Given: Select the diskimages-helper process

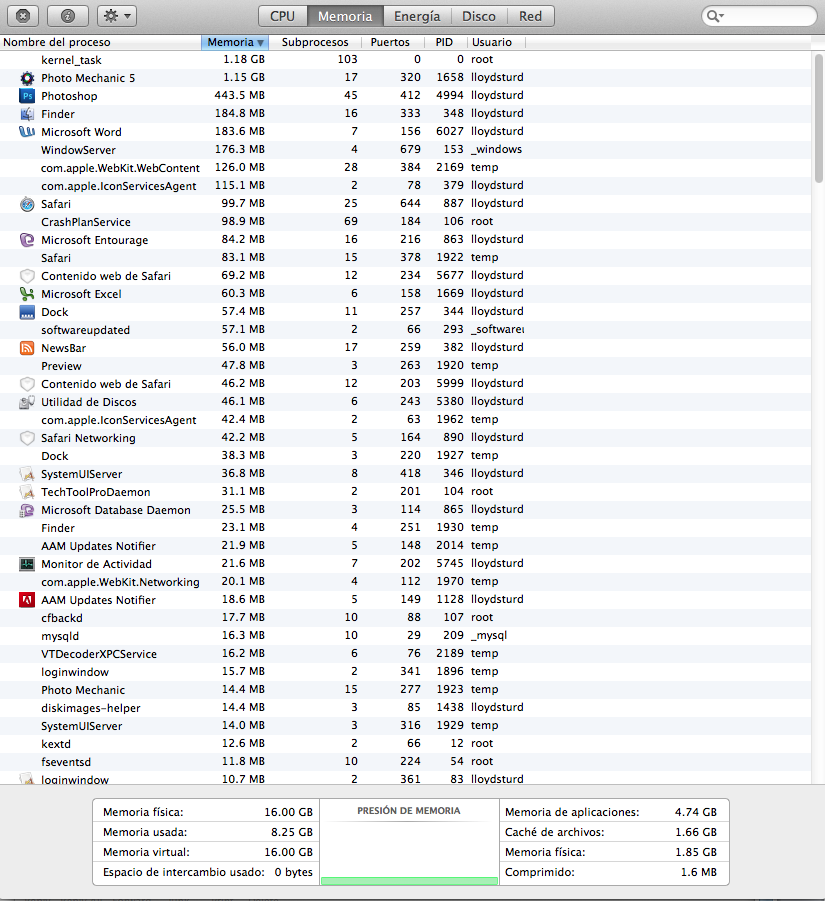Looking at the screenshot, I should 406,708.
